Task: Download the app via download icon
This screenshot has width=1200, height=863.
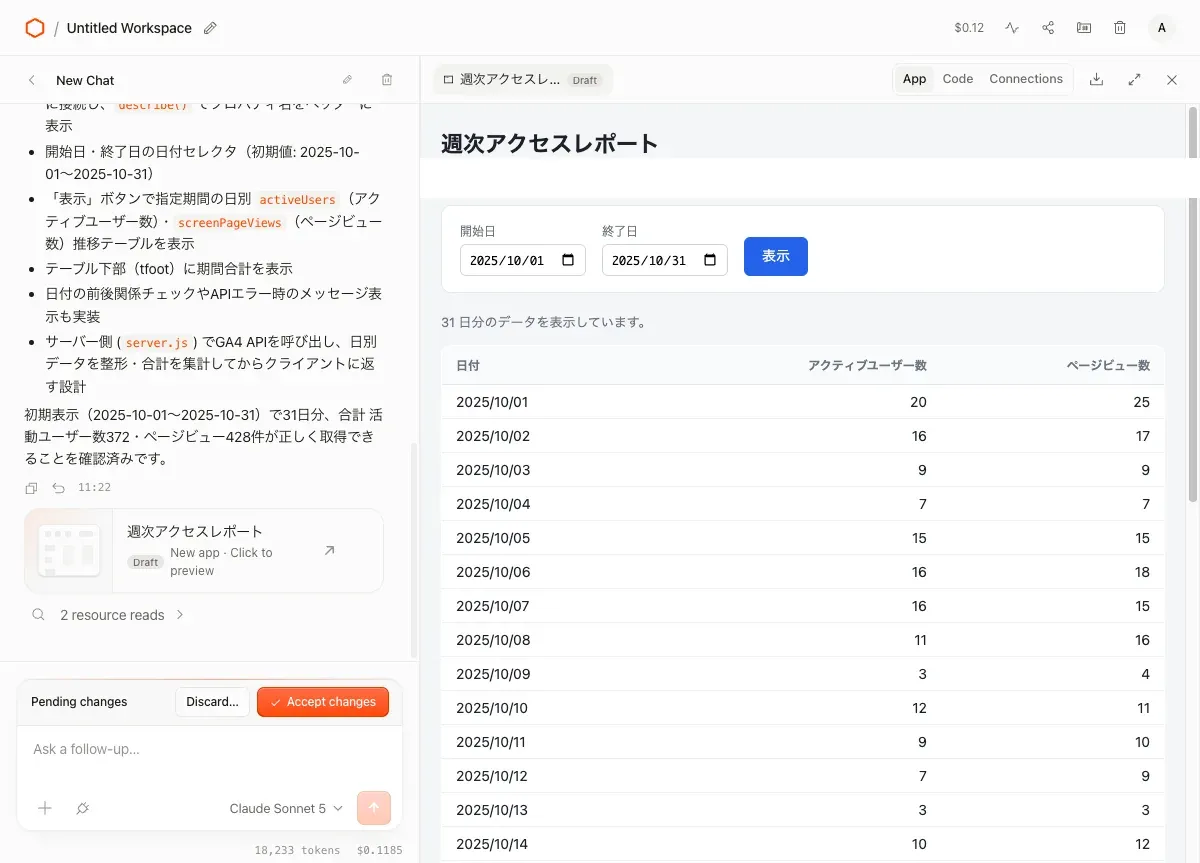Action: [1096, 79]
